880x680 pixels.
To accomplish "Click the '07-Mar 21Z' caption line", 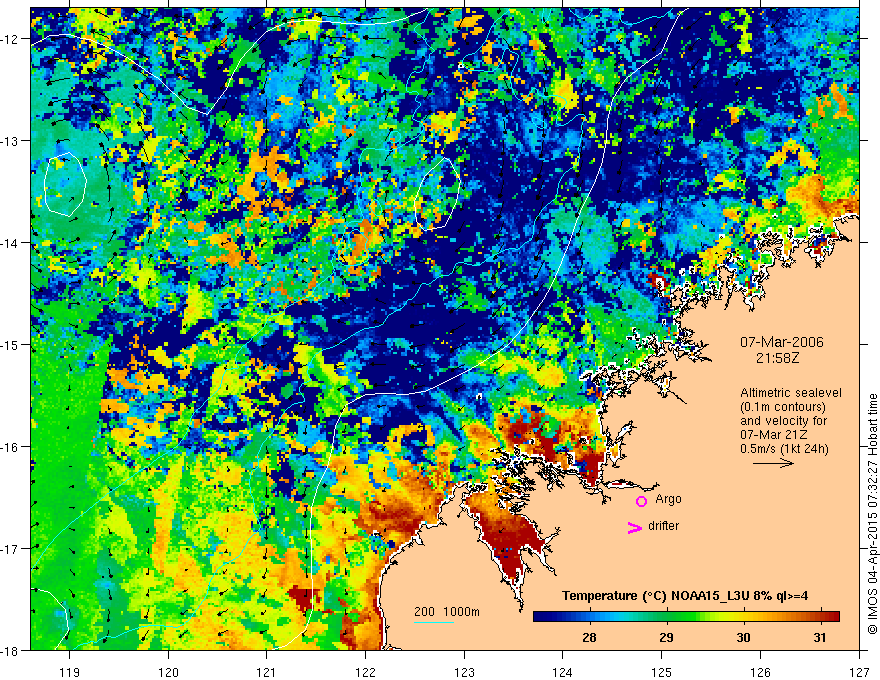I will [772, 435].
